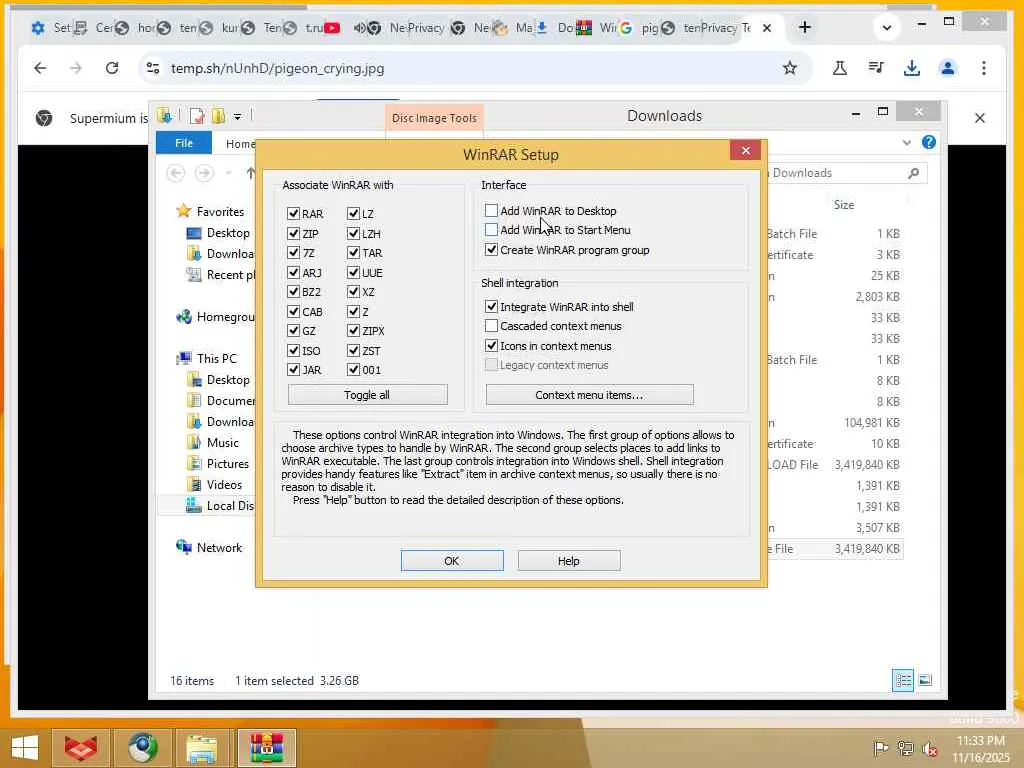Open browser downloads icon
The image size is (1024, 768).
coord(912,68)
